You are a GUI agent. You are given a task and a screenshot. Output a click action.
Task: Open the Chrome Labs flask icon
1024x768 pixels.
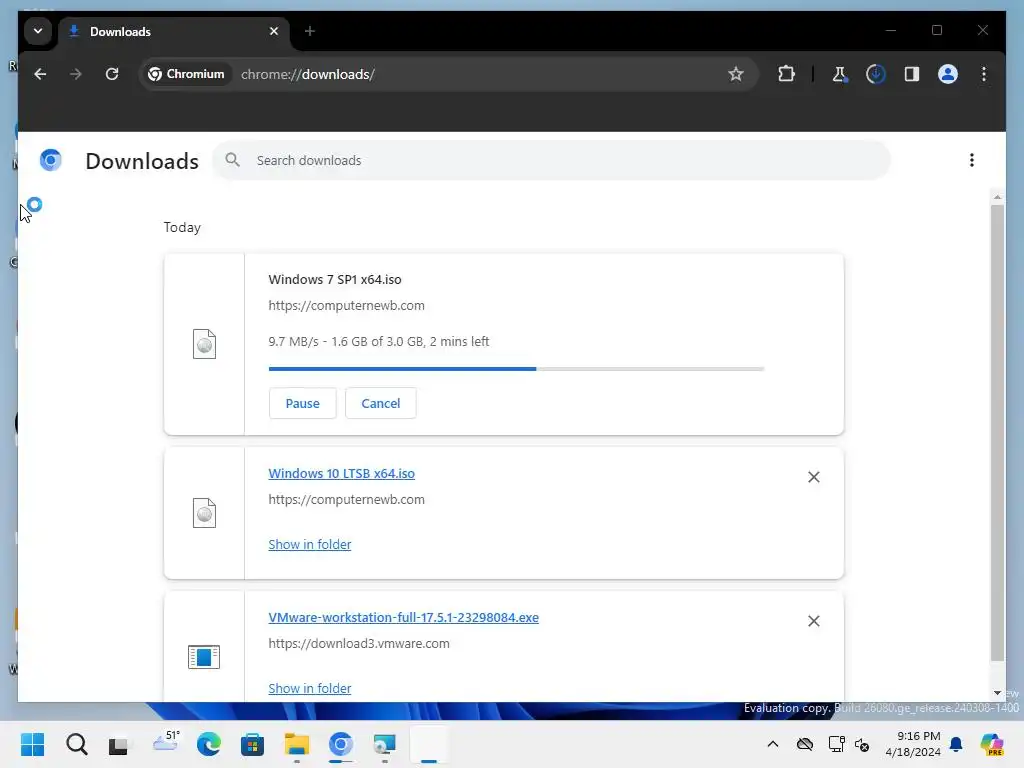(840, 74)
